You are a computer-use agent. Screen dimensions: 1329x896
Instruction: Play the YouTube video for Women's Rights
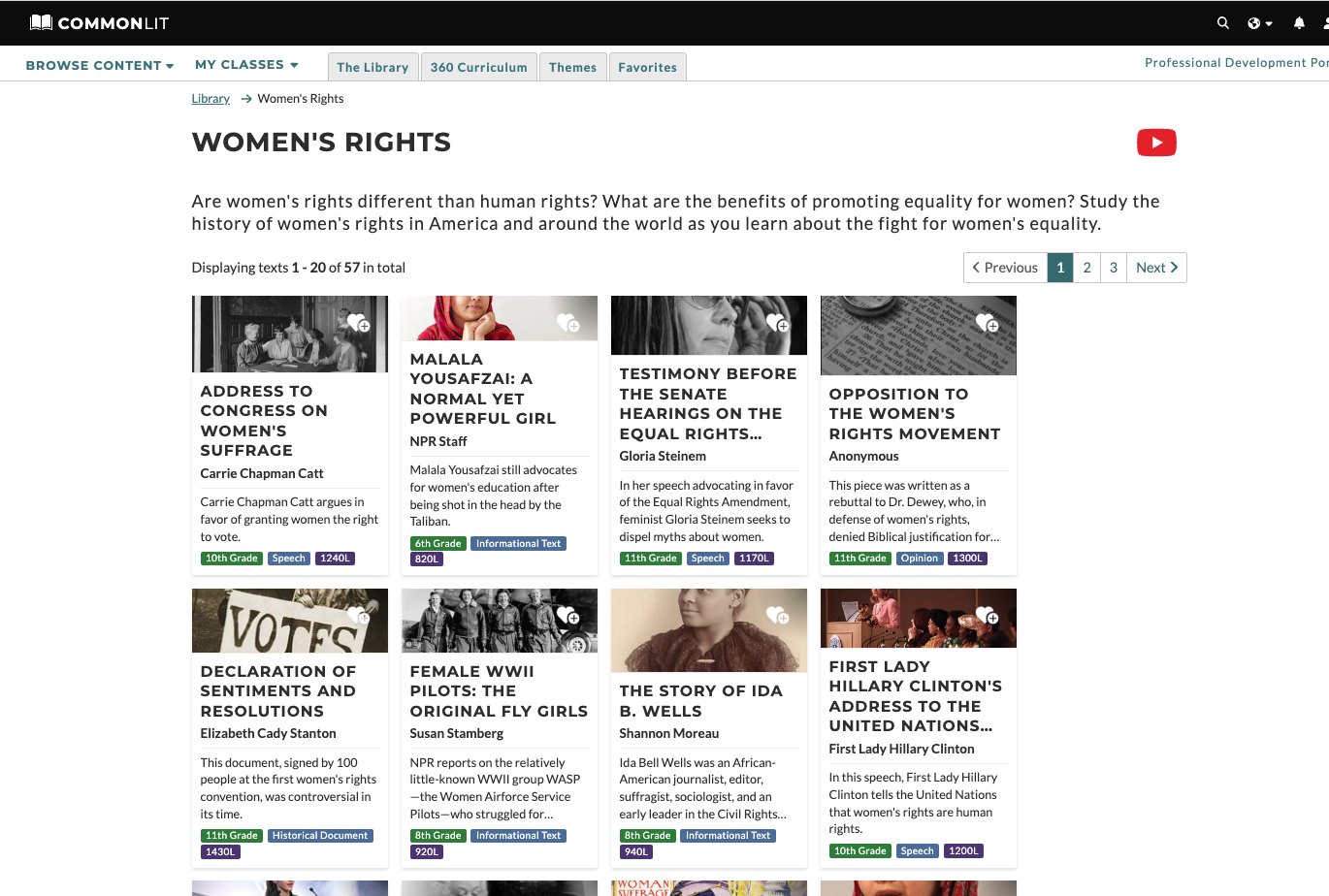click(1156, 143)
